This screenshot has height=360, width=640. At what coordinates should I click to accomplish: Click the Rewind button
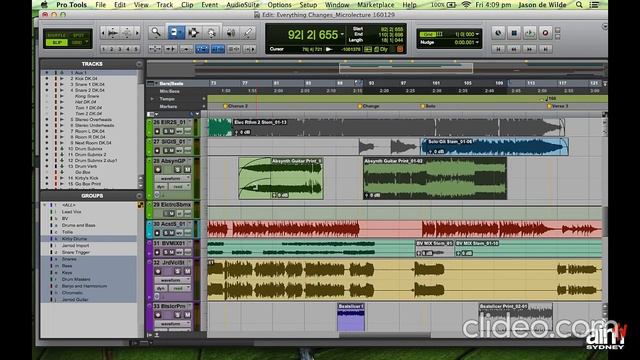pos(514,49)
